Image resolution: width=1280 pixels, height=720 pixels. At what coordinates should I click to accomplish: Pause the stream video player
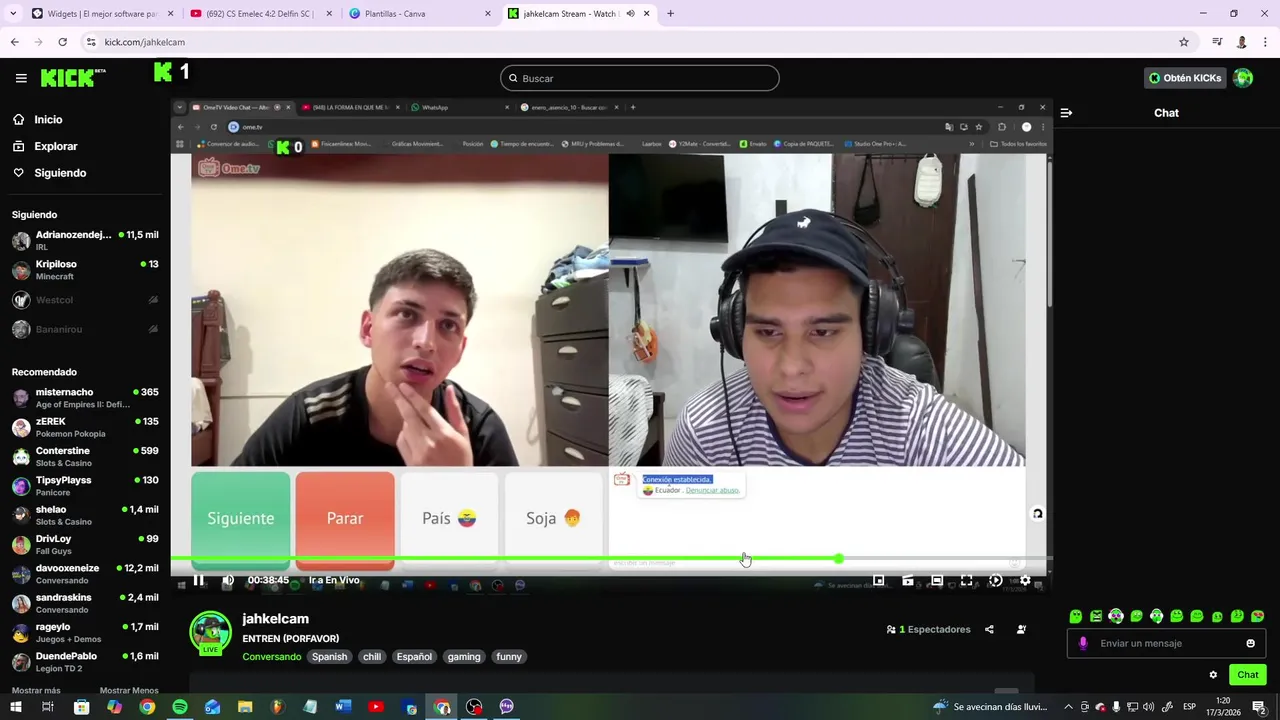click(198, 580)
